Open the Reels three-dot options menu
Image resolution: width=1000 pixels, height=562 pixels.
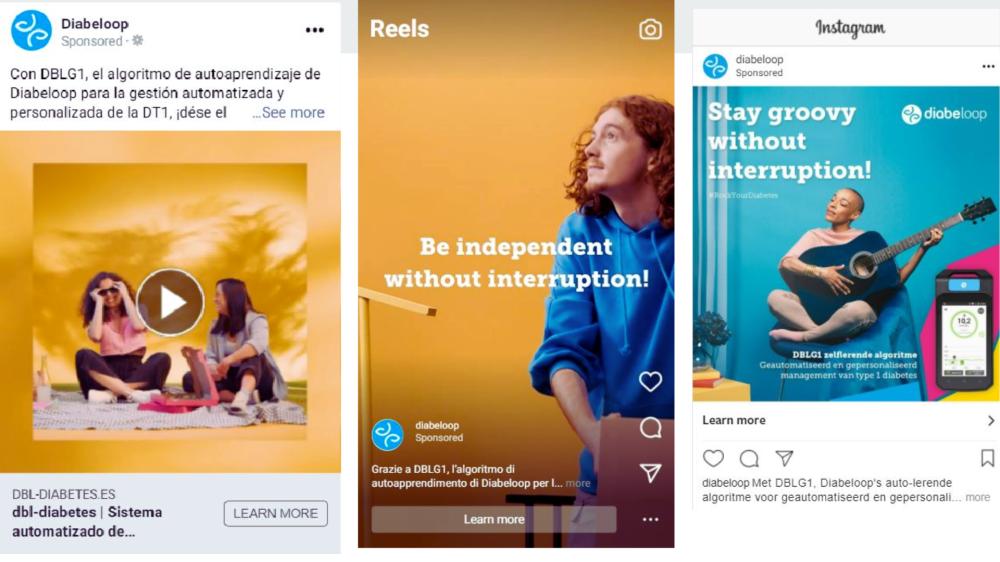[x=651, y=519]
